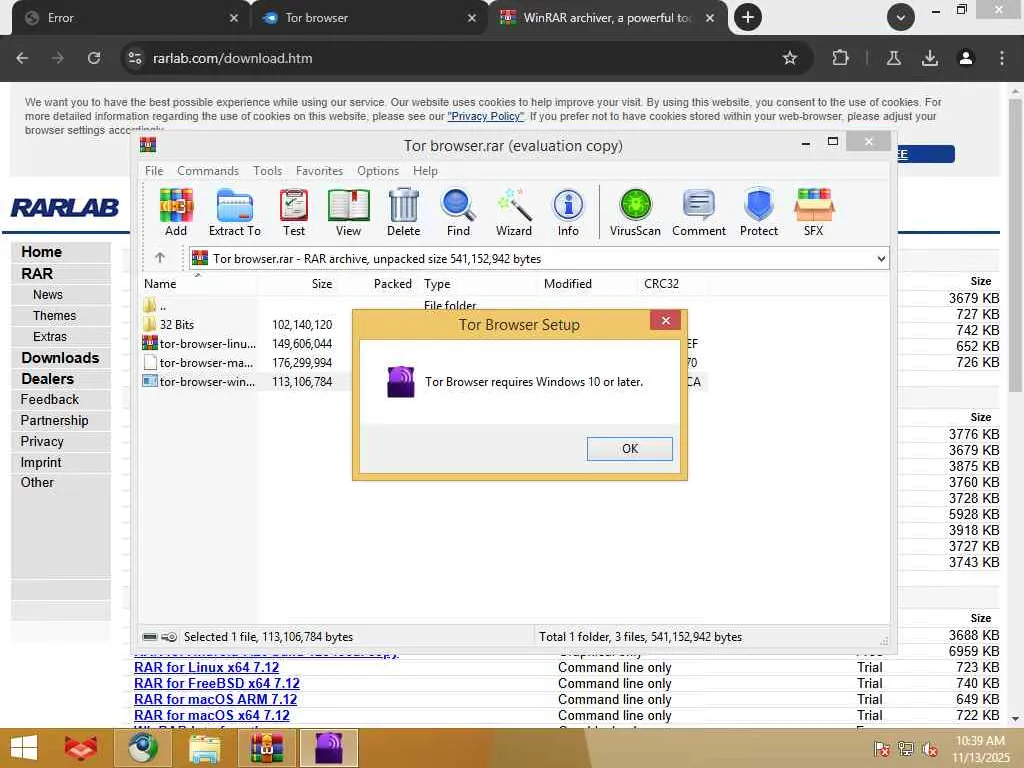Open the View tool in WinRAR
This screenshot has width=1024, height=768.
348,212
